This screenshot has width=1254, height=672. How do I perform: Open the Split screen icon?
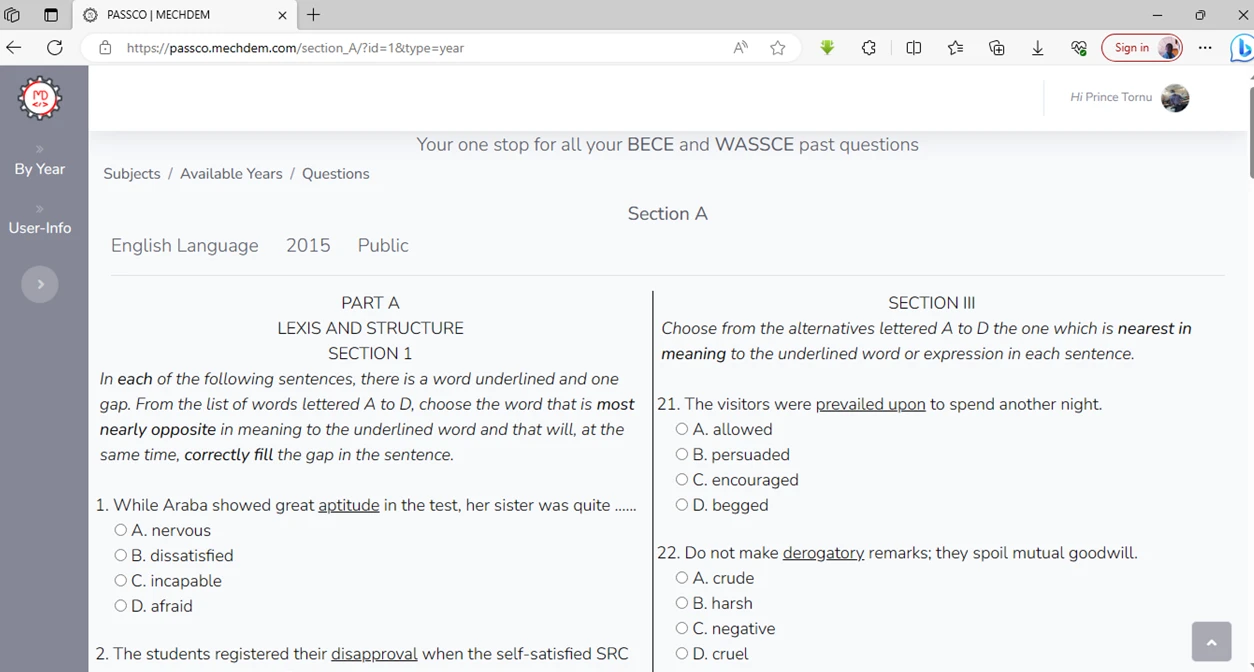[913, 47]
